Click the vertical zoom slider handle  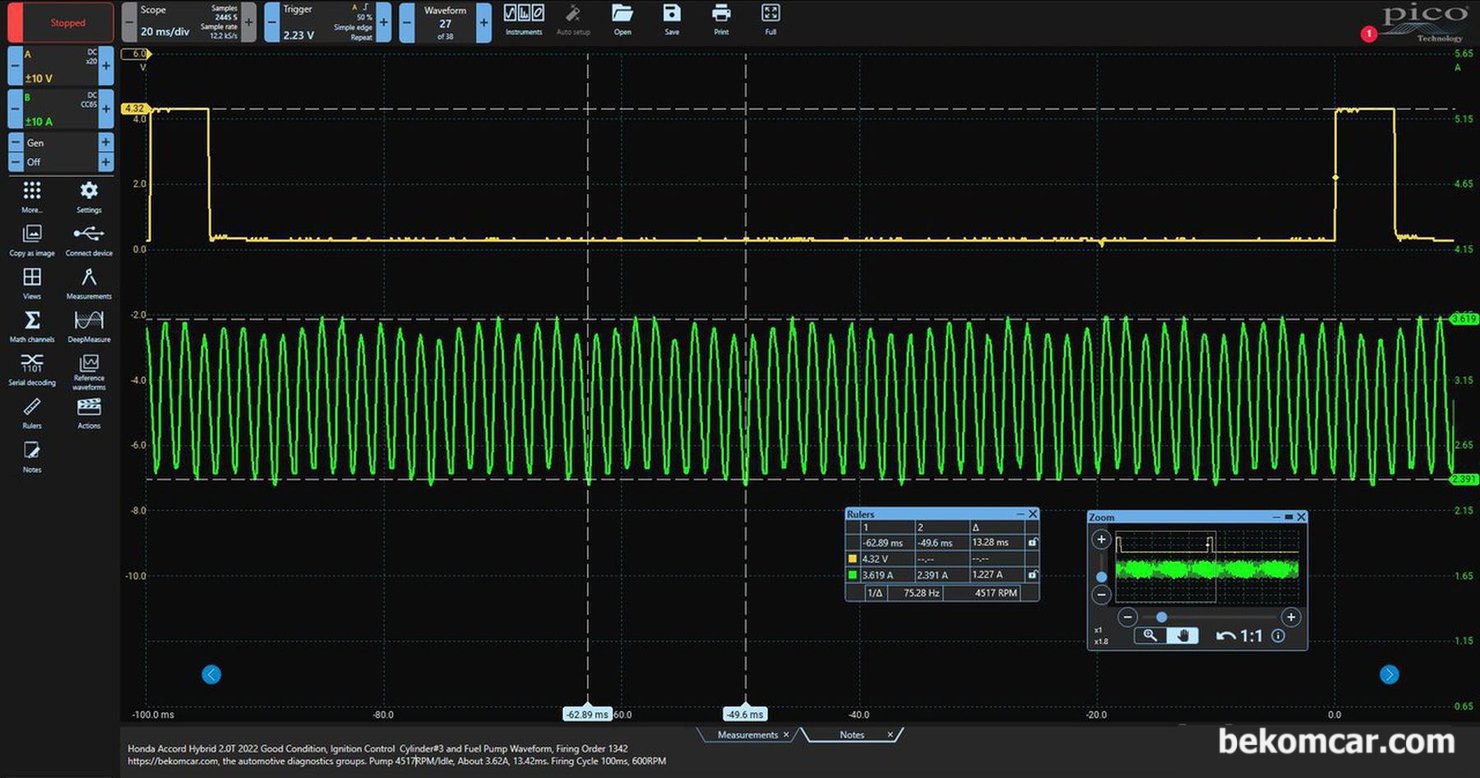pyautogui.click(x=1101, y=577)
